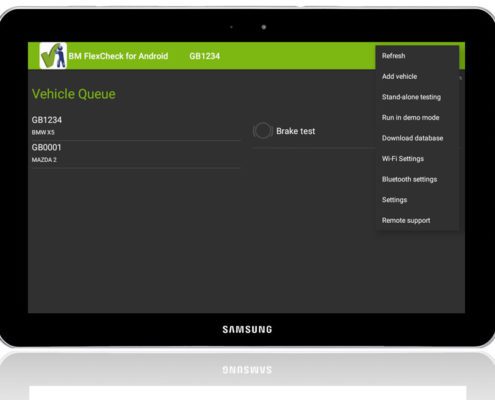Select Refresh from the overflow menu

[x=417, y=56]
